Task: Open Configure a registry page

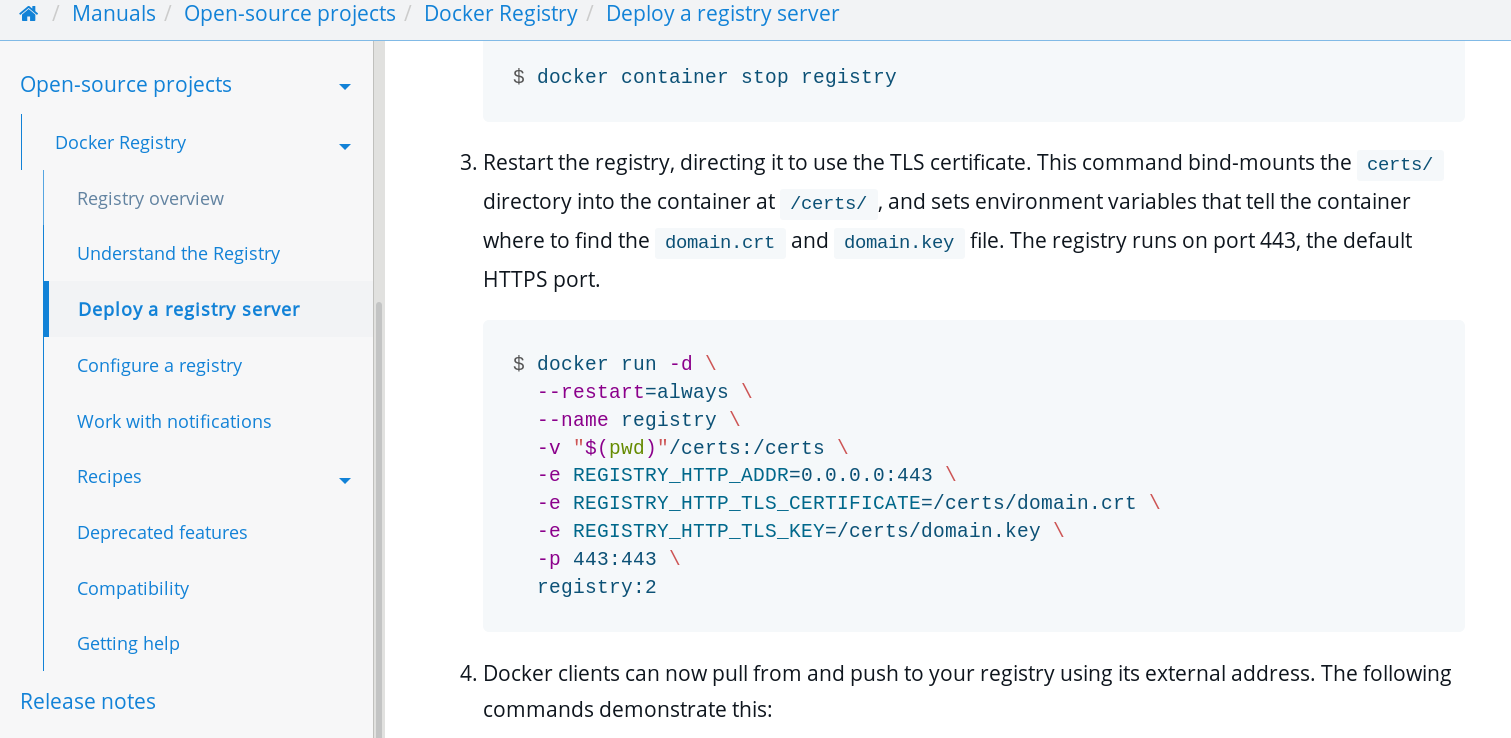Action: pos(159,366)
